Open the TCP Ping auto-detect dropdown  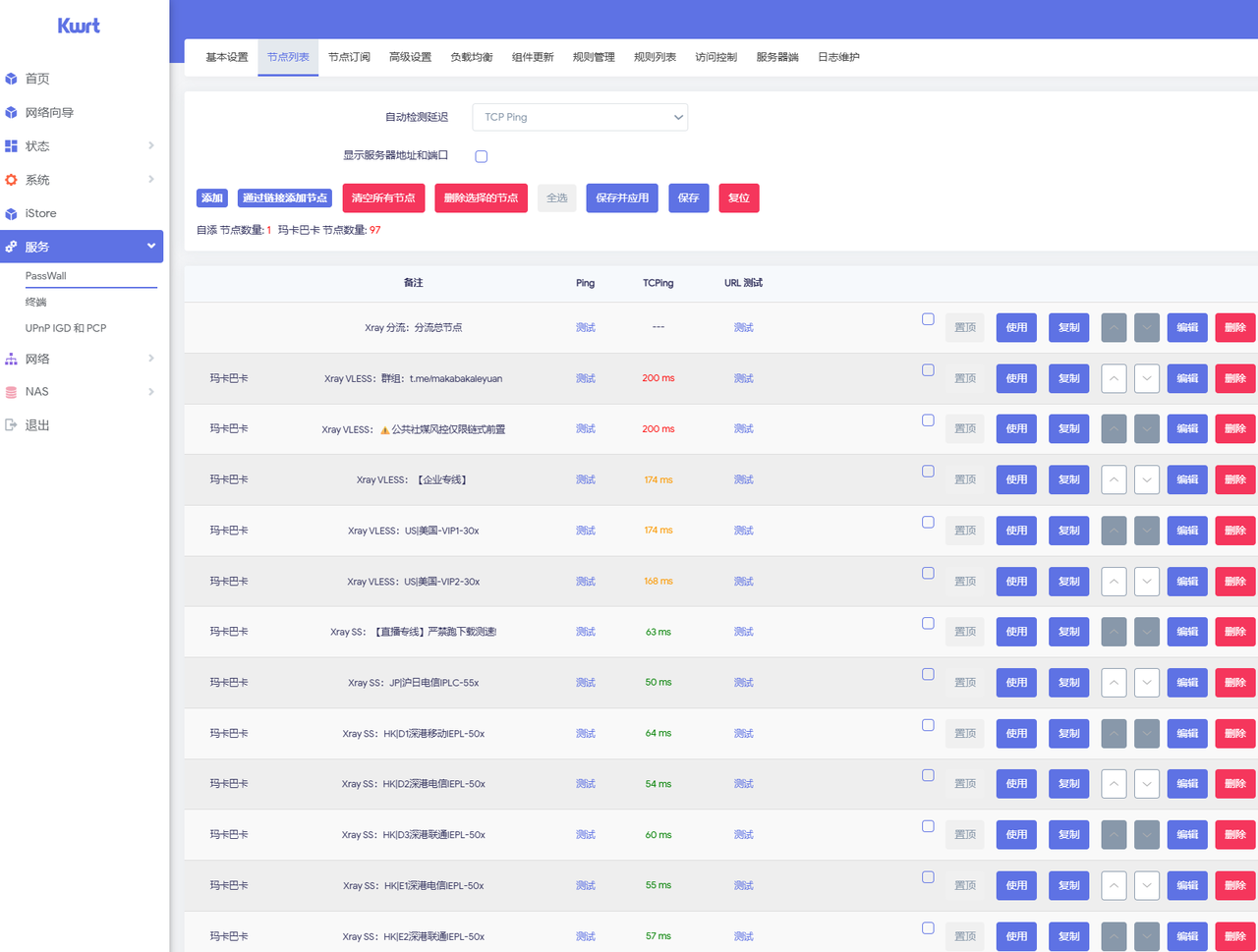pyautogui.click(x=580, y=117)
